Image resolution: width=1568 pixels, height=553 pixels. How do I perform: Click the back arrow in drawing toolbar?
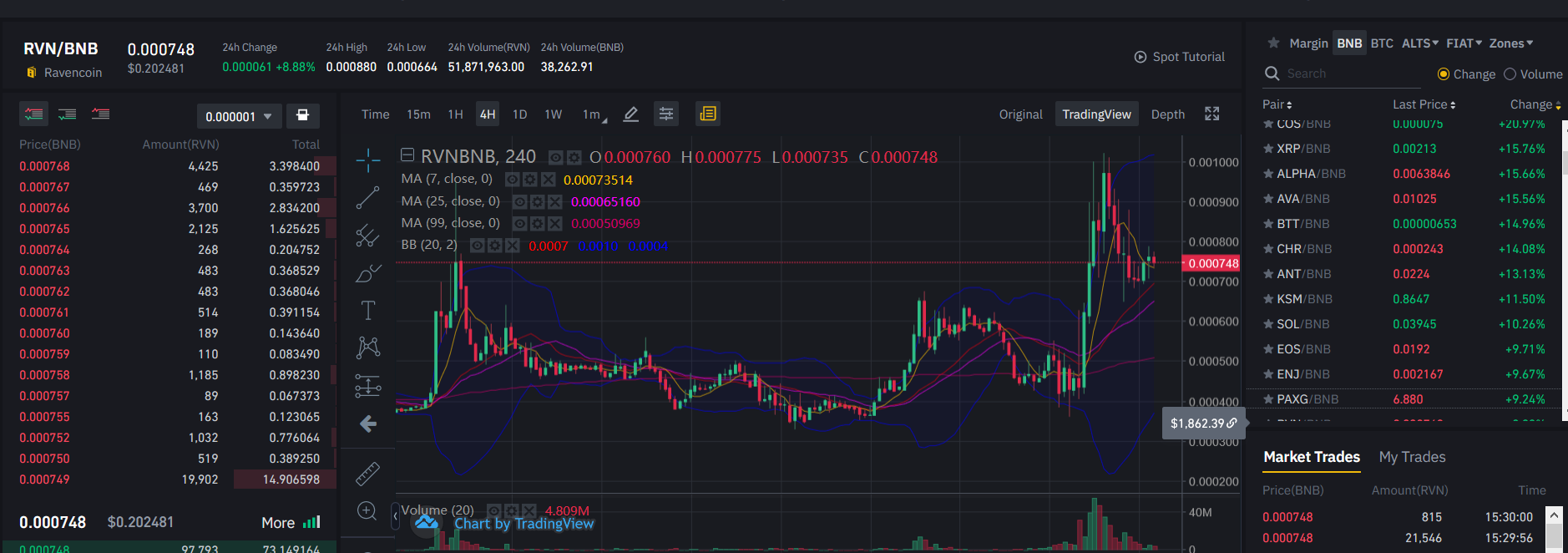point(367,424)
